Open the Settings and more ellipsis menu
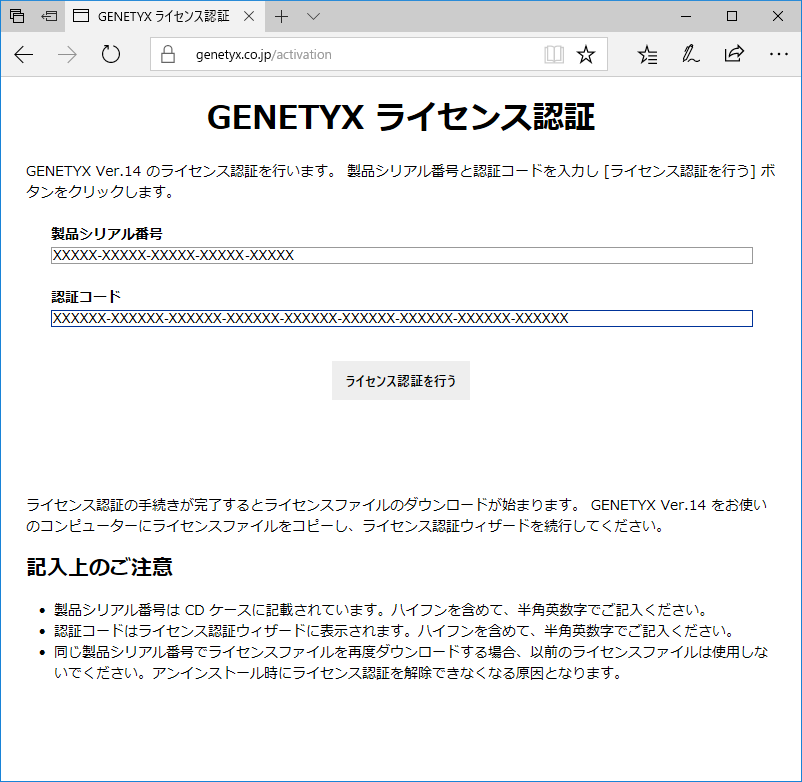The image size is (802, 782). (x=778, y=54)
